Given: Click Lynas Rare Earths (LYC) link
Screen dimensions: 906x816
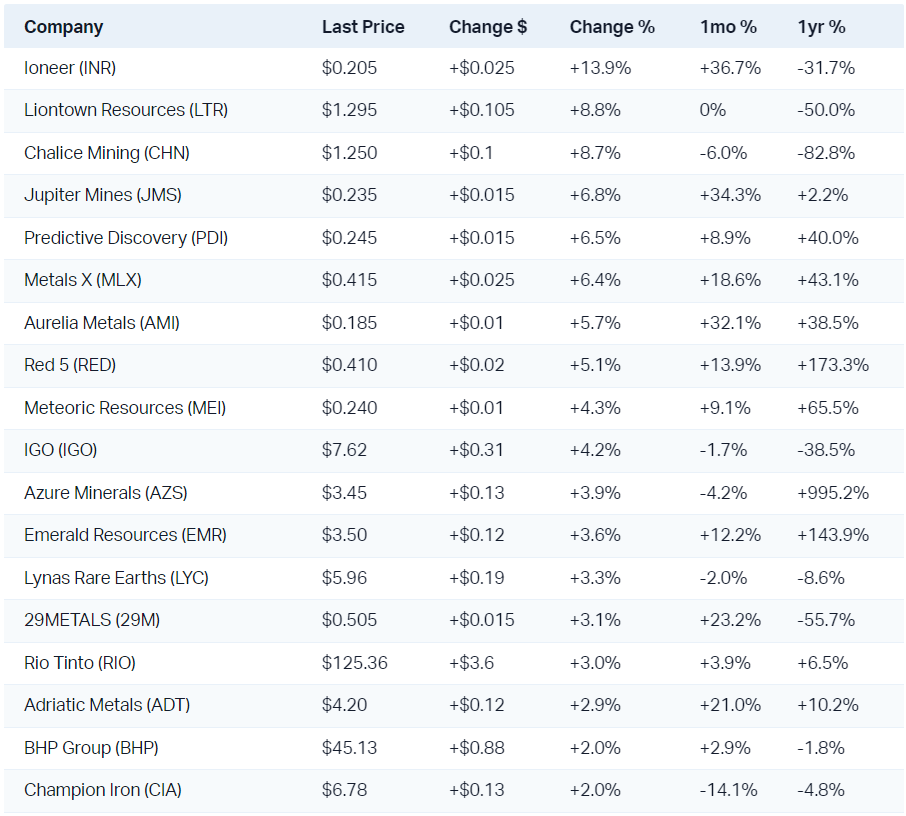Looking at the screenshot, I should [x=116, y=578].
